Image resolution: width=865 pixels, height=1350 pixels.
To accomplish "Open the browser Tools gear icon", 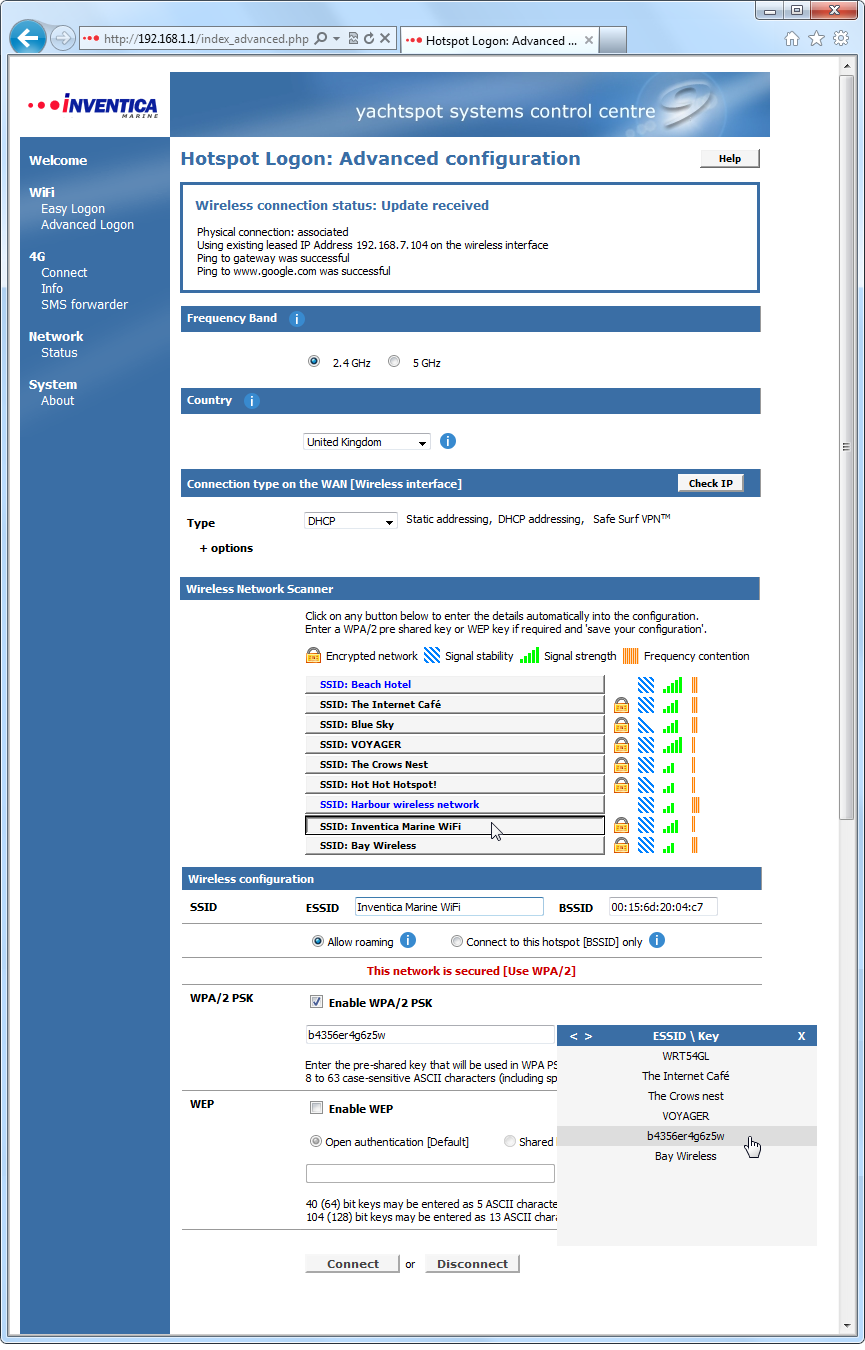I will (x=840, y=39).
